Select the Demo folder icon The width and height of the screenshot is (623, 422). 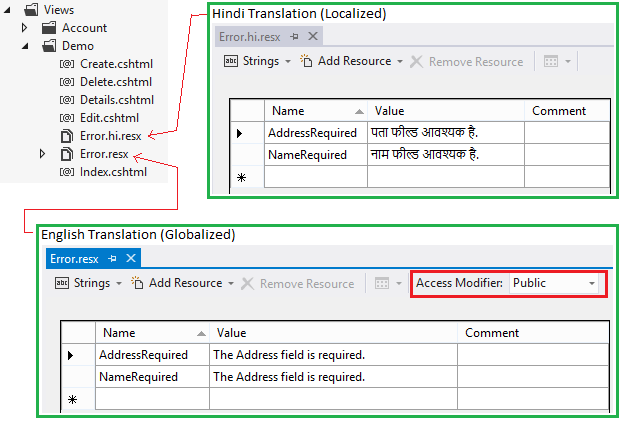(49, 46)
